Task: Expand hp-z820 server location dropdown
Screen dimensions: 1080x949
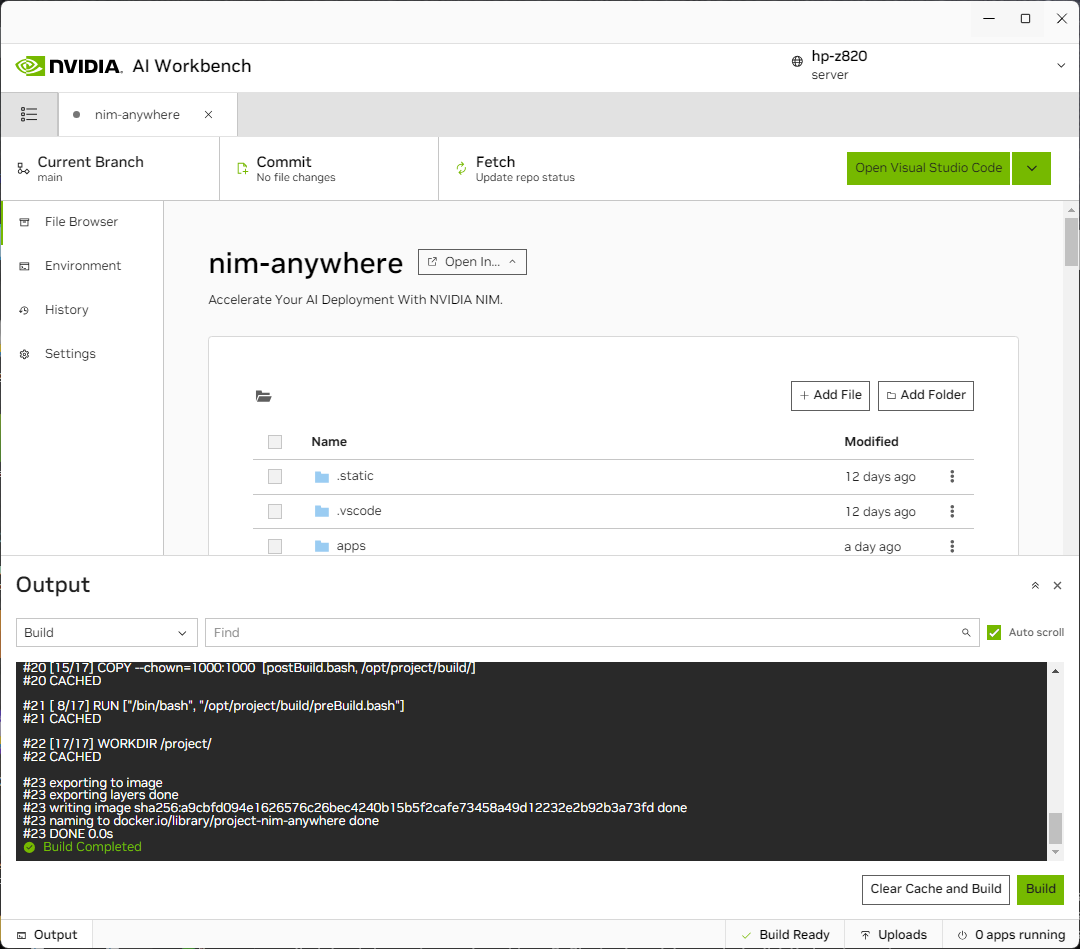Action: pyautogui.click(x=1061, y=65)
